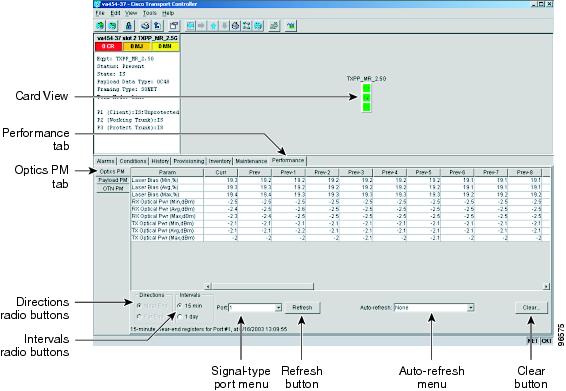
Task: Select the top green port on TXPP_MR_2.5G card
Action: coord(366,88)
